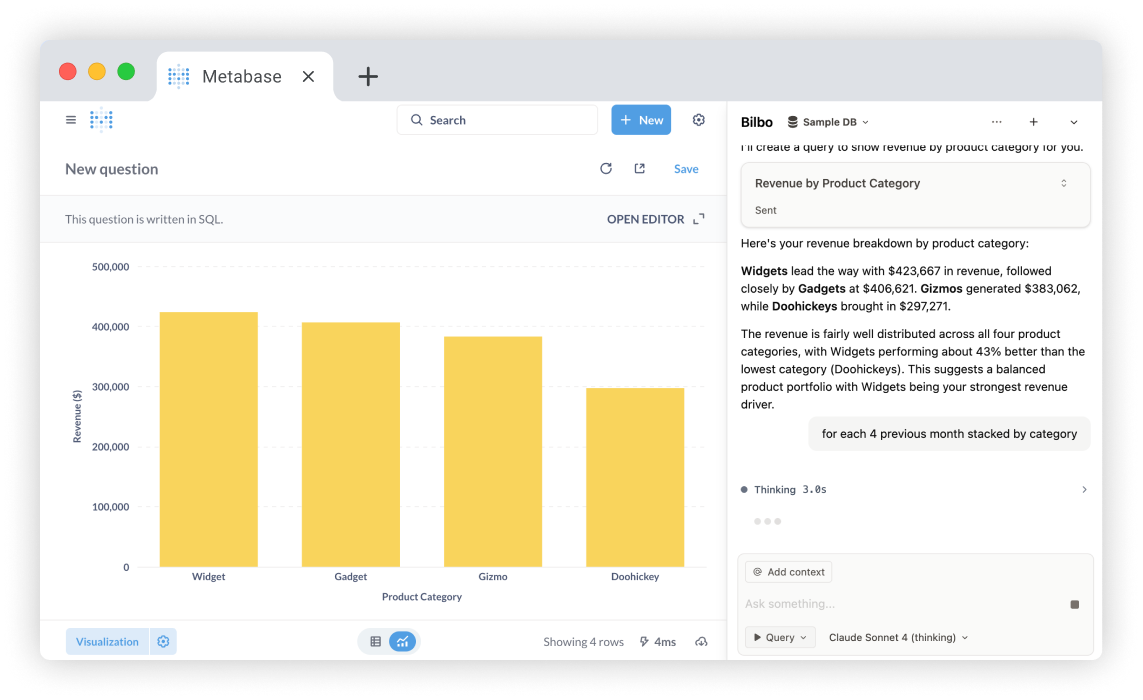The height and width of the screenshot is (700, 1143).
Task: Switch to chart view toggle
Action: pos(402,642)
